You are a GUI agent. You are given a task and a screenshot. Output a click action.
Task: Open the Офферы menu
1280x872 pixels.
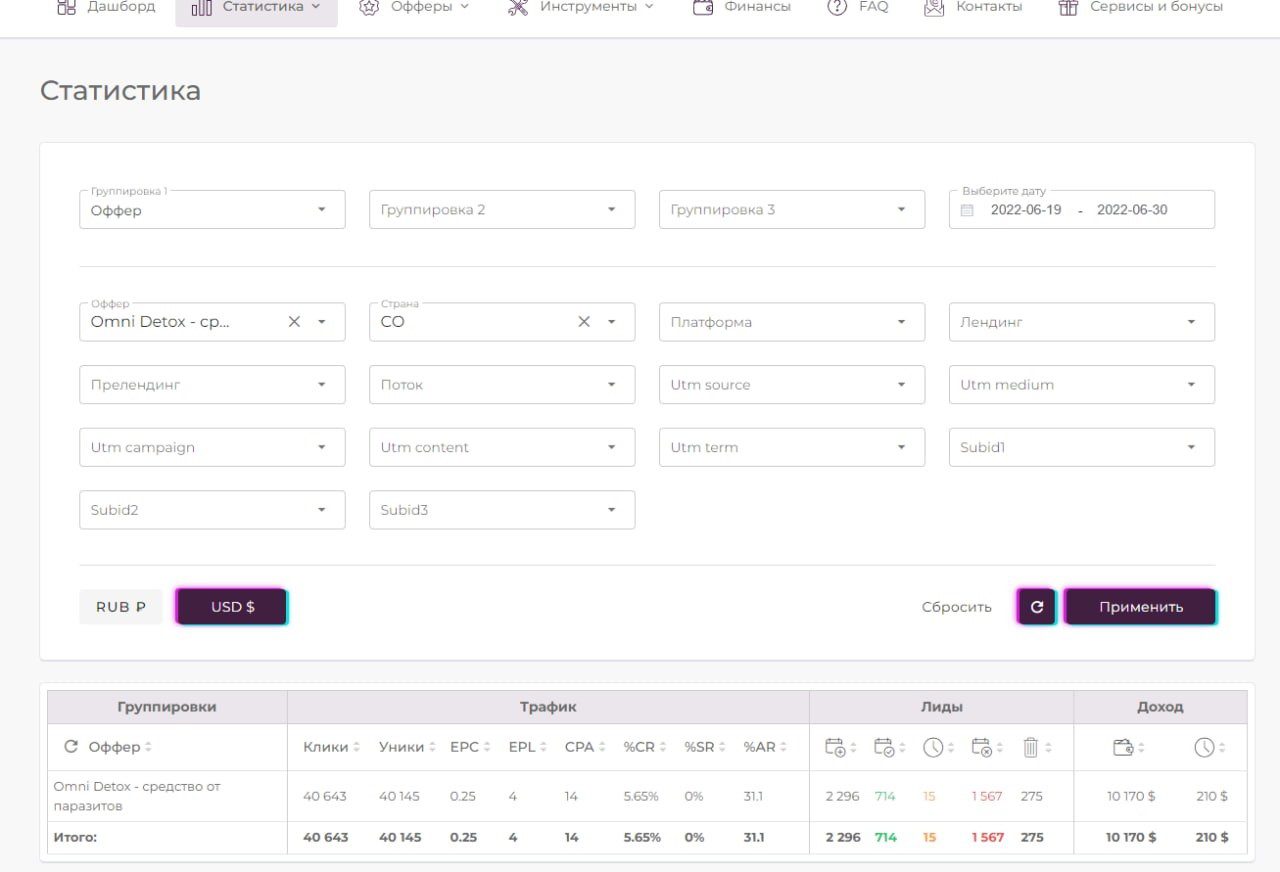click(x=414, y=7)
